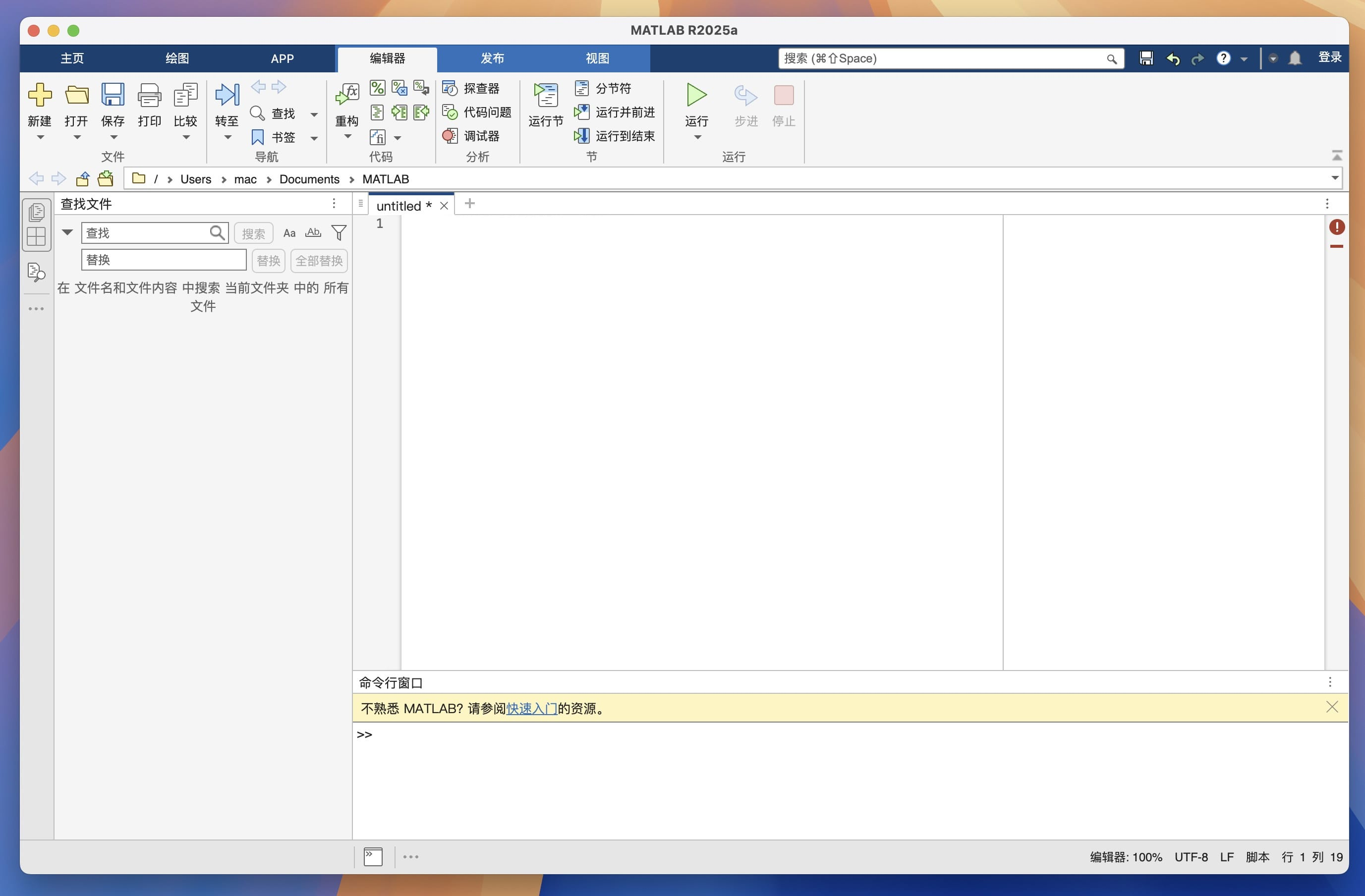Toggle the search filter funnel
The height and width of the screenshot is (896, 1365).
(x=339, y=233)
